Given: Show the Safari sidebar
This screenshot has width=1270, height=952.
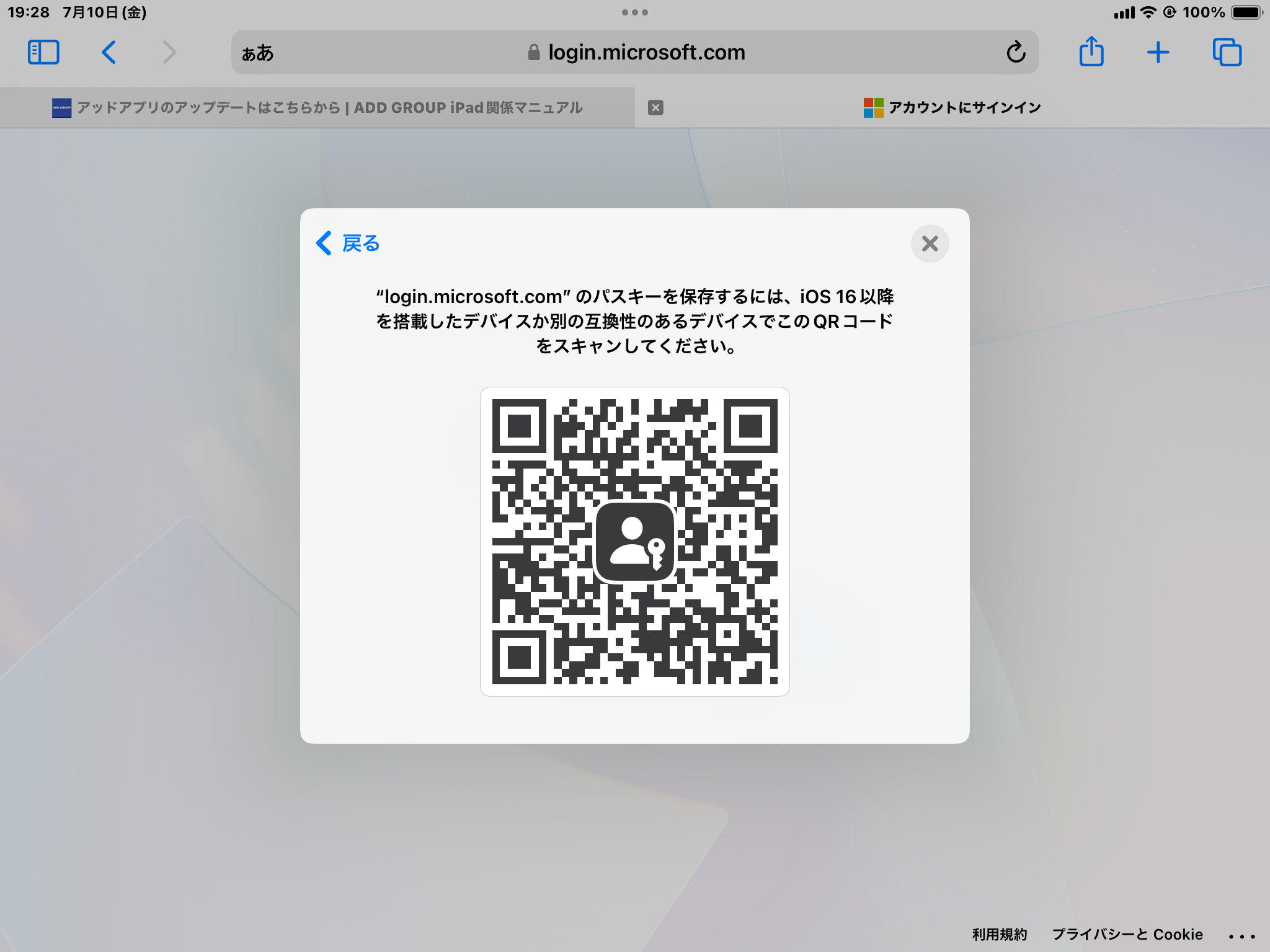Looking at the screenshot, I should [43, 53].
